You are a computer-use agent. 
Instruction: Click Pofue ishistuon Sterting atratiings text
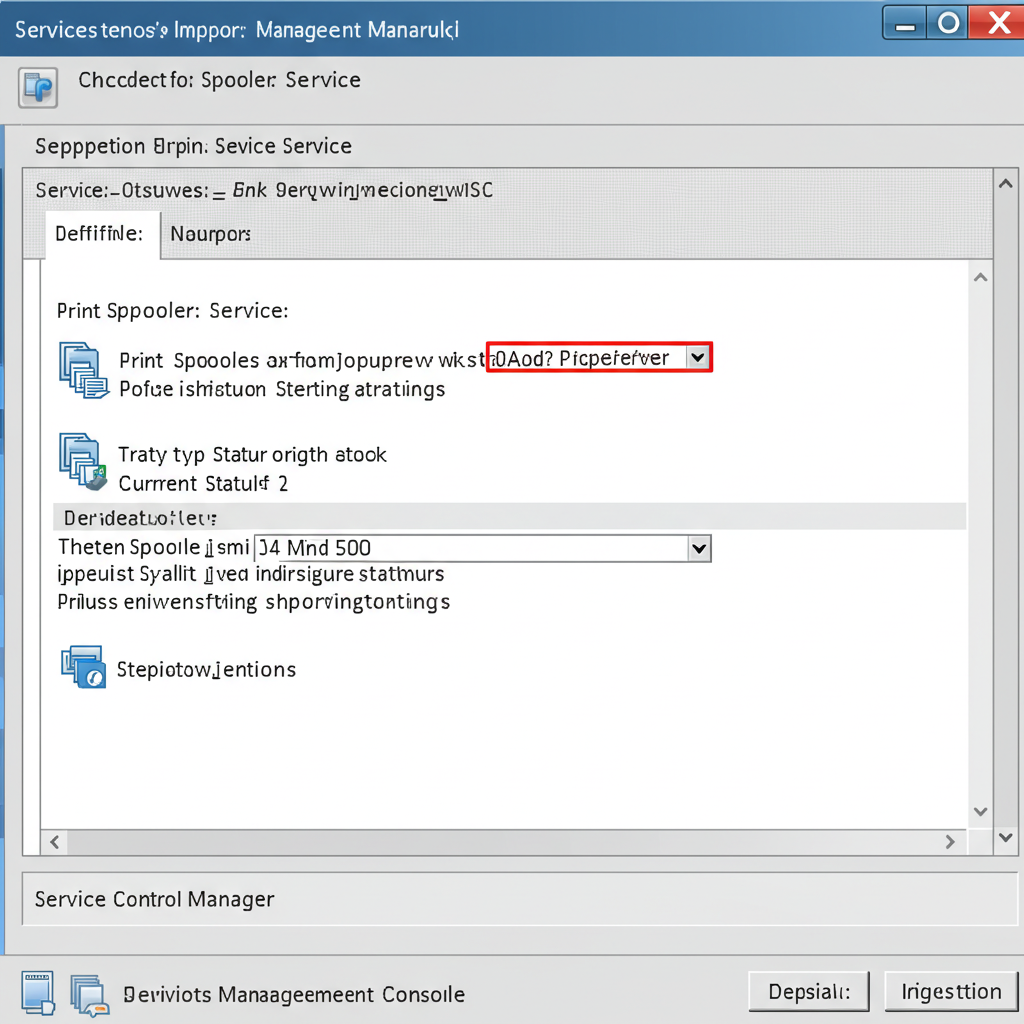click(282, 389)
